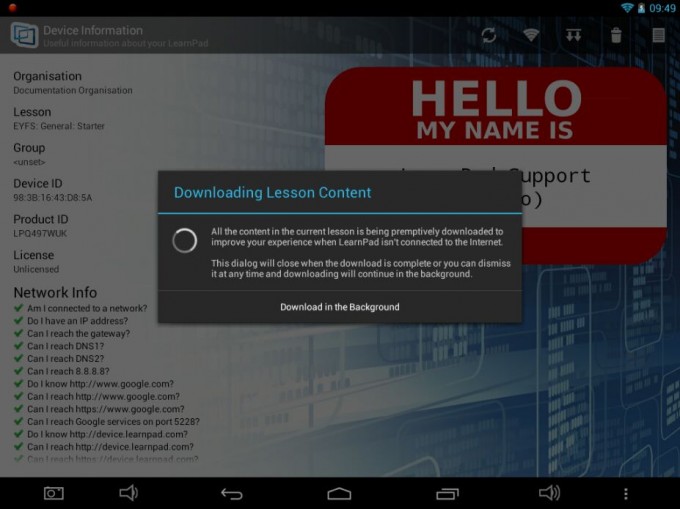Tap 'Can I reach DNS2?' row
Image resolution: width=680 pixels, height=509 pixels.
(59, 359)
